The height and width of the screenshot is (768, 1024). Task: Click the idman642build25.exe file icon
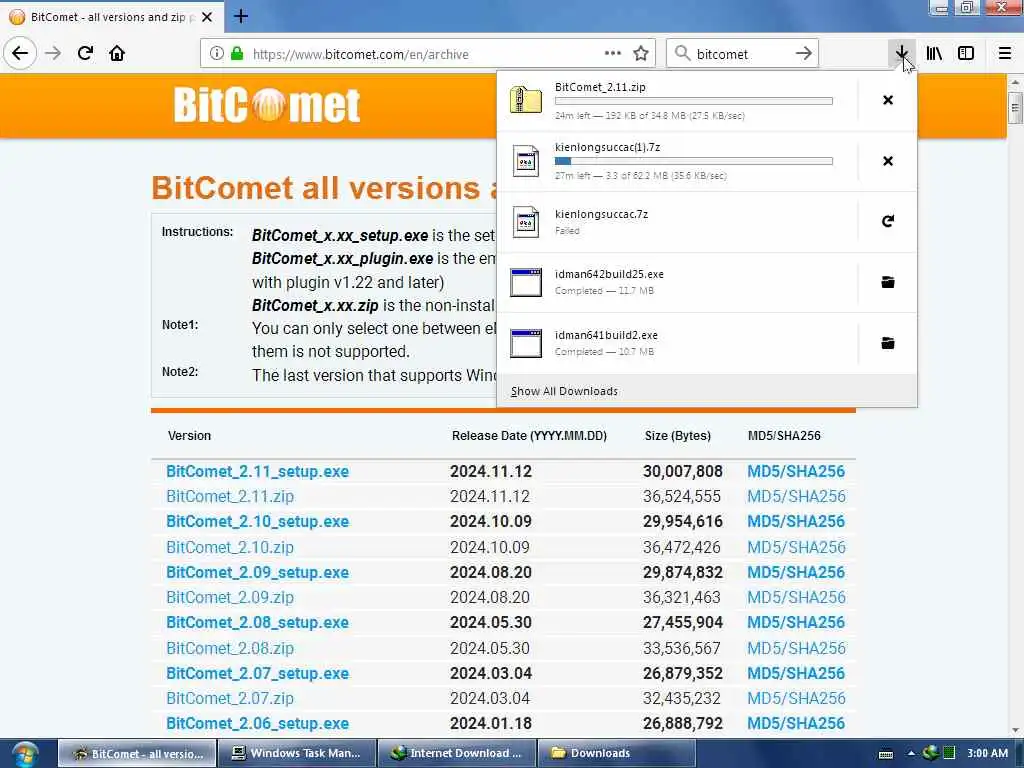526,282
